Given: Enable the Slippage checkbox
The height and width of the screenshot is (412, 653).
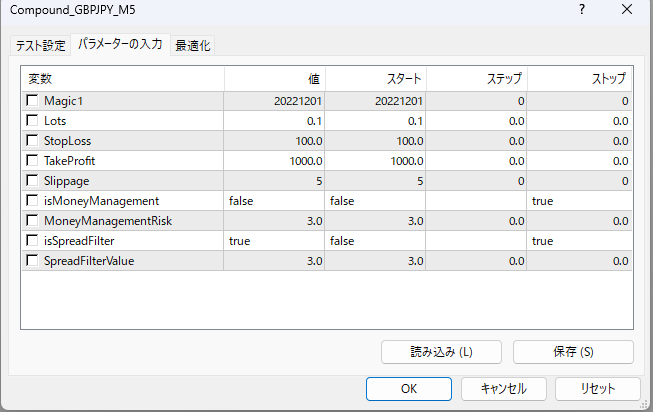Looking at the screenshot, I should [x=33, y=181].
